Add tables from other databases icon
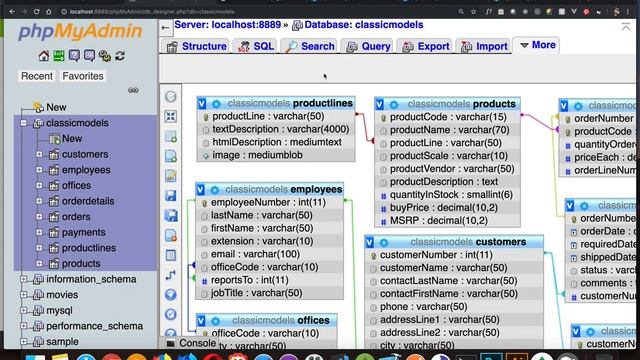640x360 pixels. click(171, 136)
